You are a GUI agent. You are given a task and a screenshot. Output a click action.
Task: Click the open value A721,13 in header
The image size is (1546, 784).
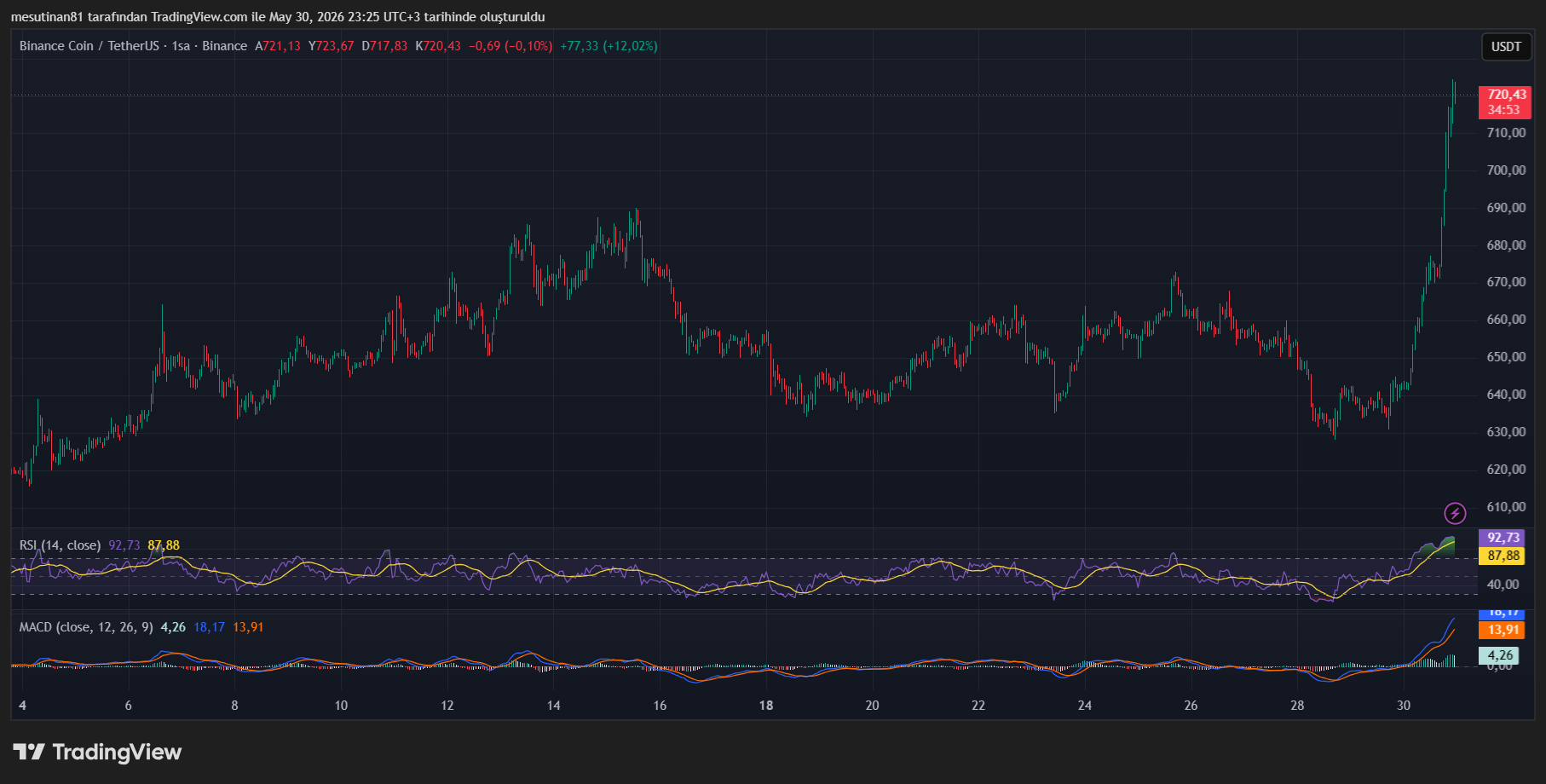278,46
